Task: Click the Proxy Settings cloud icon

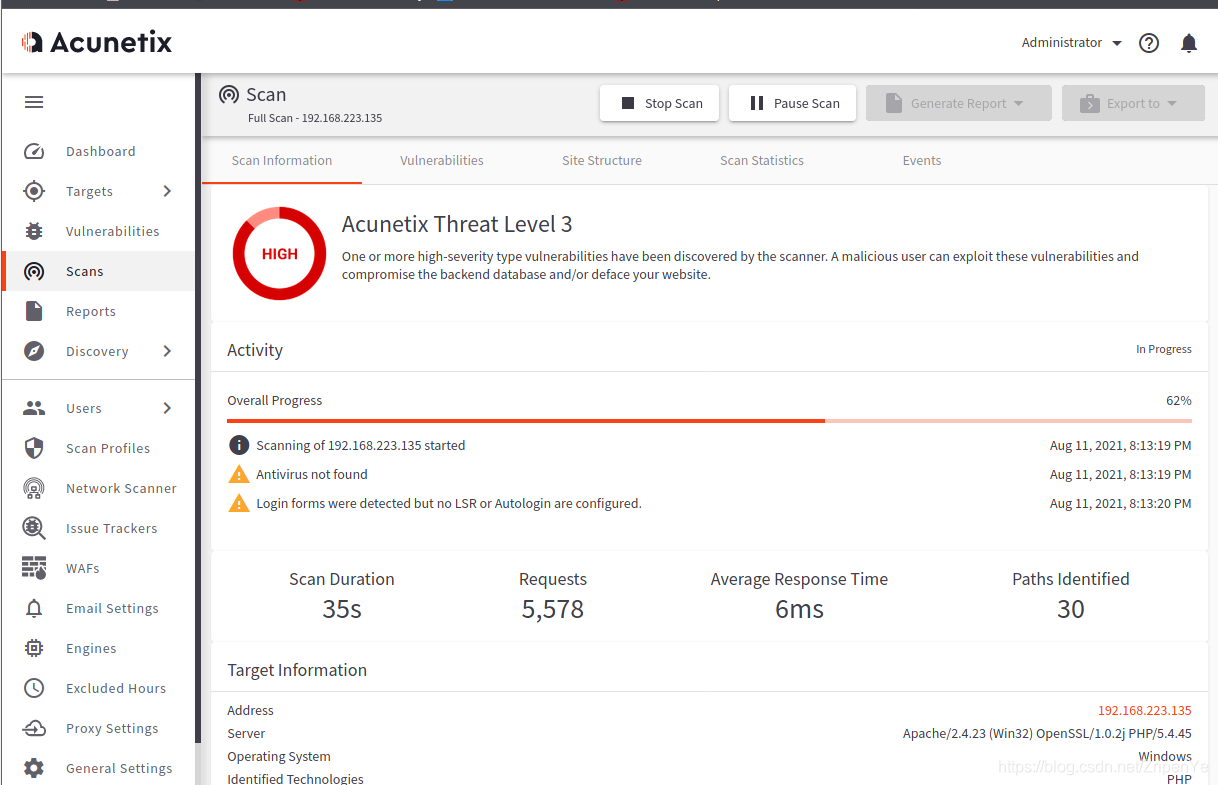Action: 34,728
